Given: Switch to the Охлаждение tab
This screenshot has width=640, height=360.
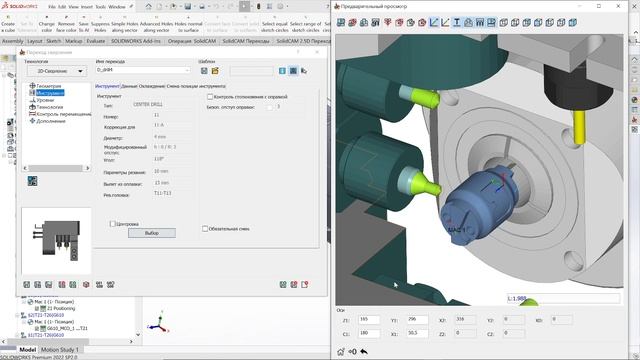Looking at the screenshot, I should [152, 86].
